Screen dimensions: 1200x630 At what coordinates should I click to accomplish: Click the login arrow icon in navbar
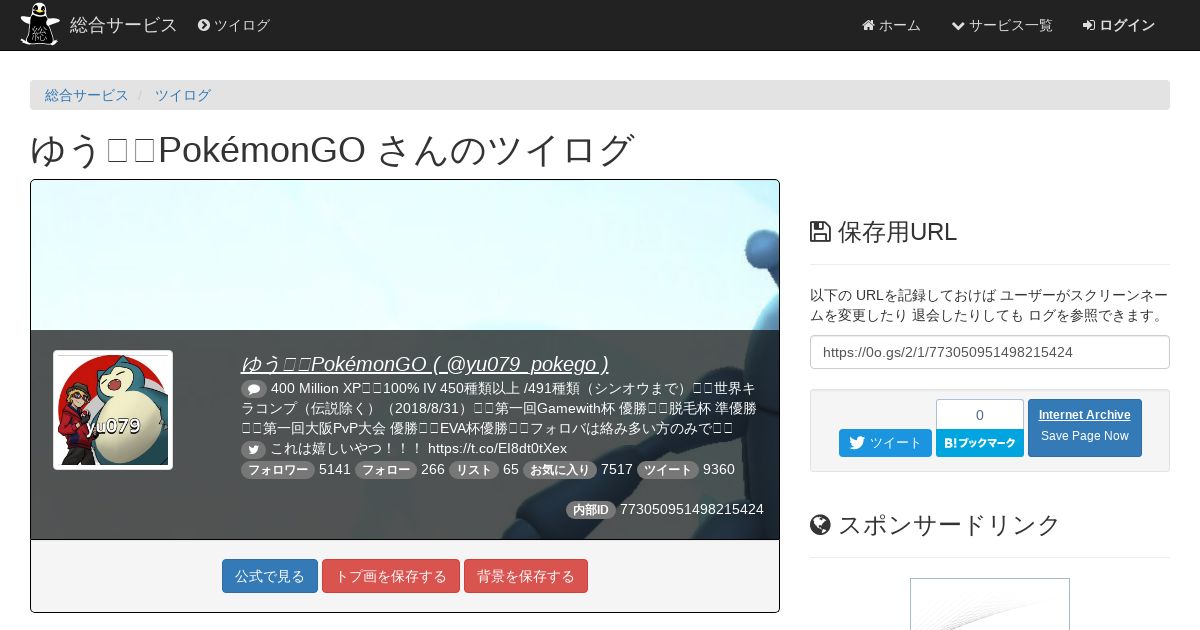click(x=1089, y=25)
